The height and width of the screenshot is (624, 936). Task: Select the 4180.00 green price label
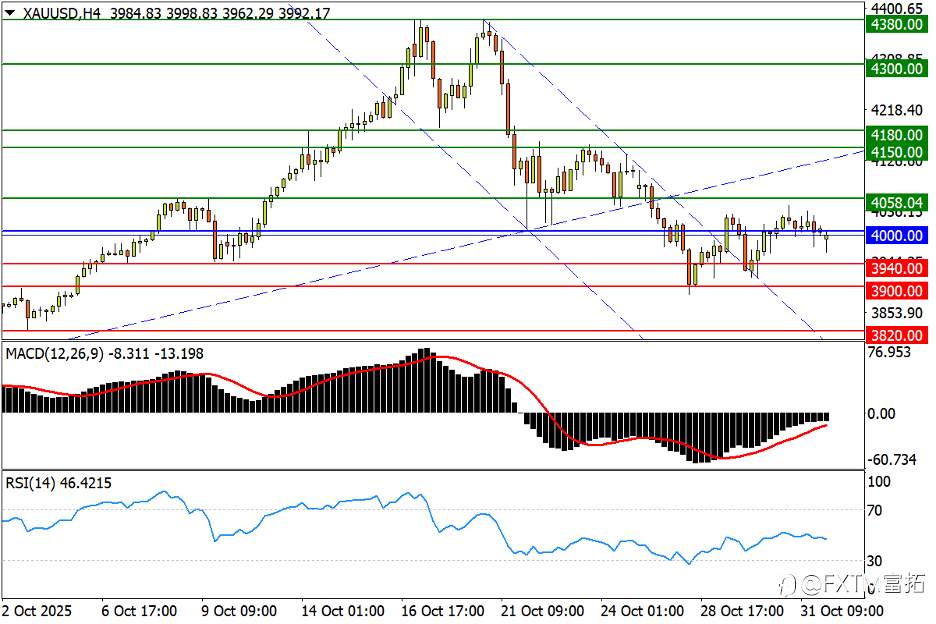[896, 135]
